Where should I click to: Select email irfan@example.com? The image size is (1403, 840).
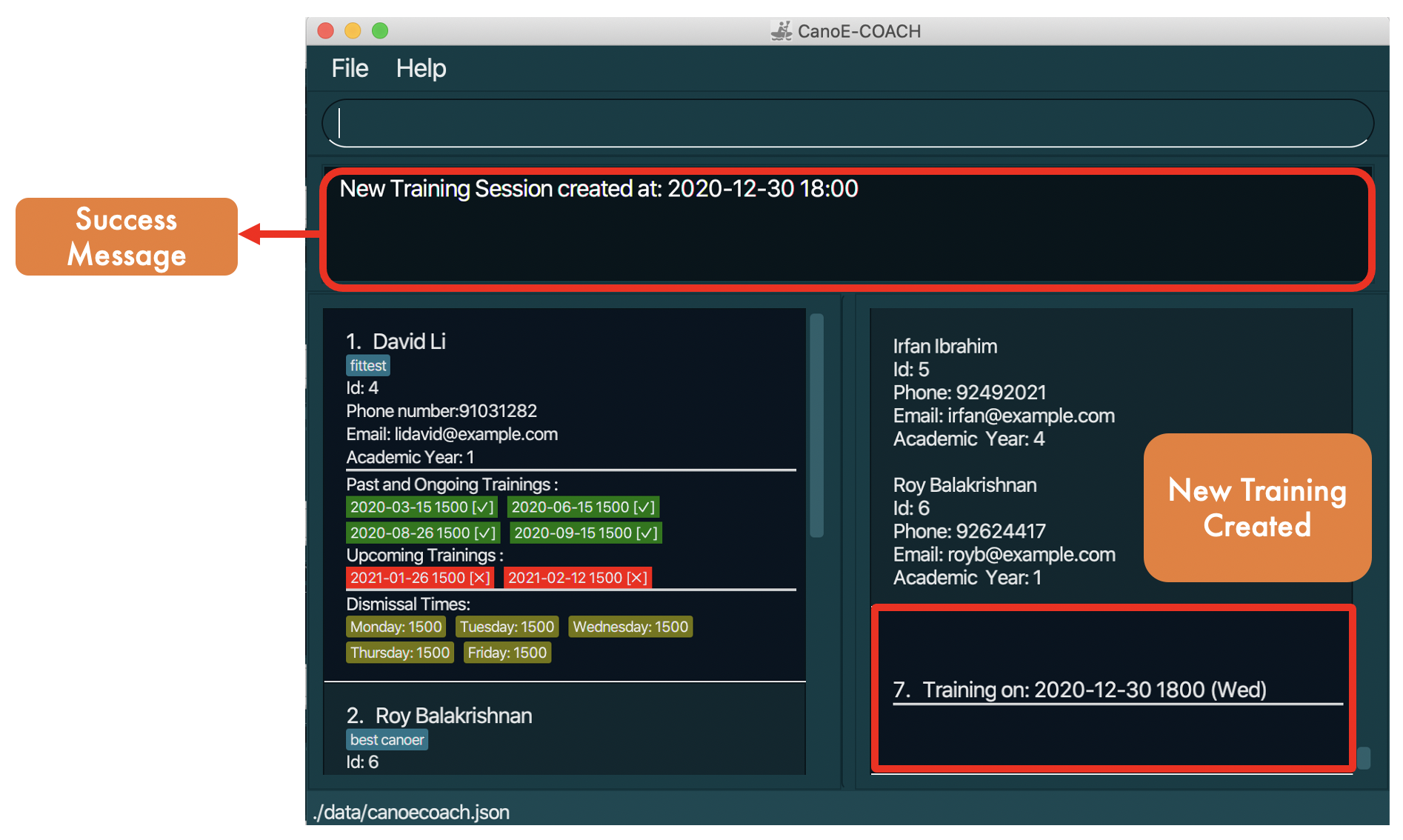1031,416
